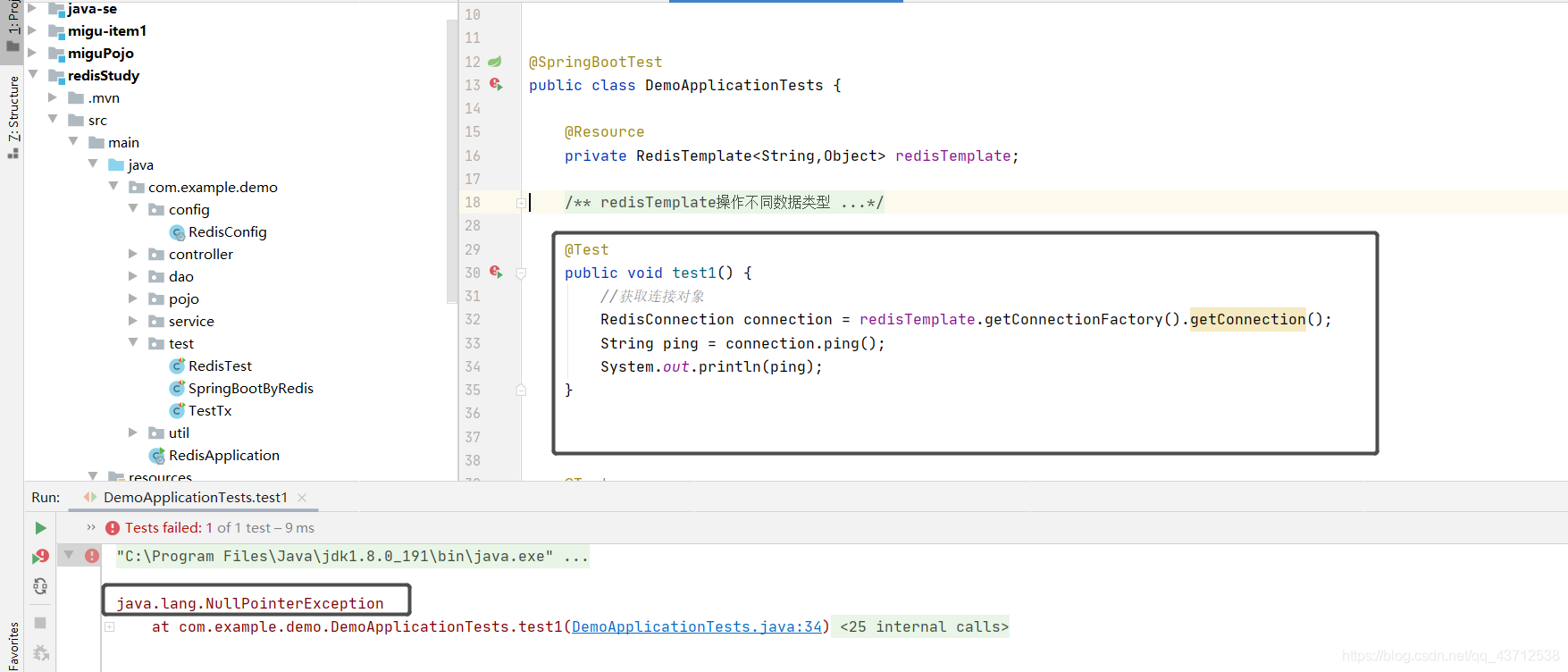Expand the controller package
Image resolution: width=1568 pixels, height=672 pixels.
(133, 254)
